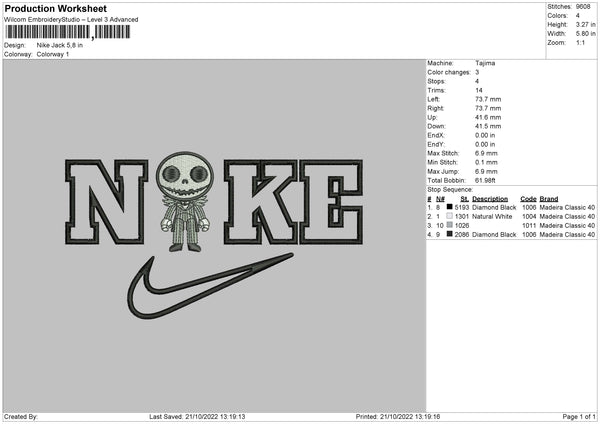Select the Total Bobbin value 61.98ft
Image resolution: width=600 pixels, height=424 pixels.
click(x=485, y=180)
